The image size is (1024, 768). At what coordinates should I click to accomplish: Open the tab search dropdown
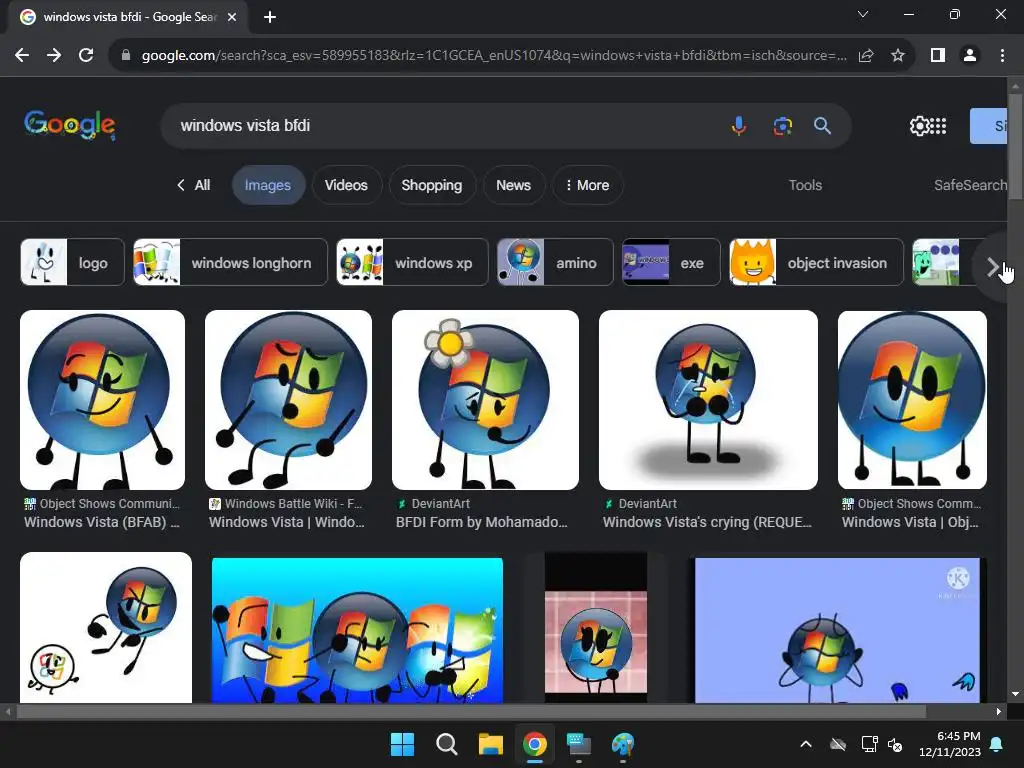pos(863,14)
